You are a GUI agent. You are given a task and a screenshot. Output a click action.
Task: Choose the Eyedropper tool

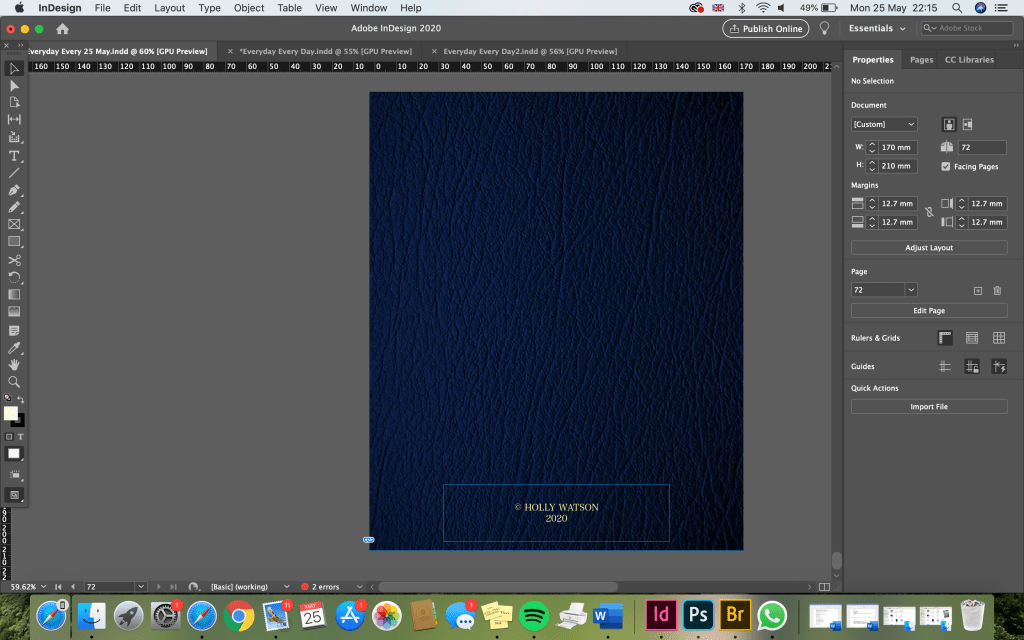(14, 347)
